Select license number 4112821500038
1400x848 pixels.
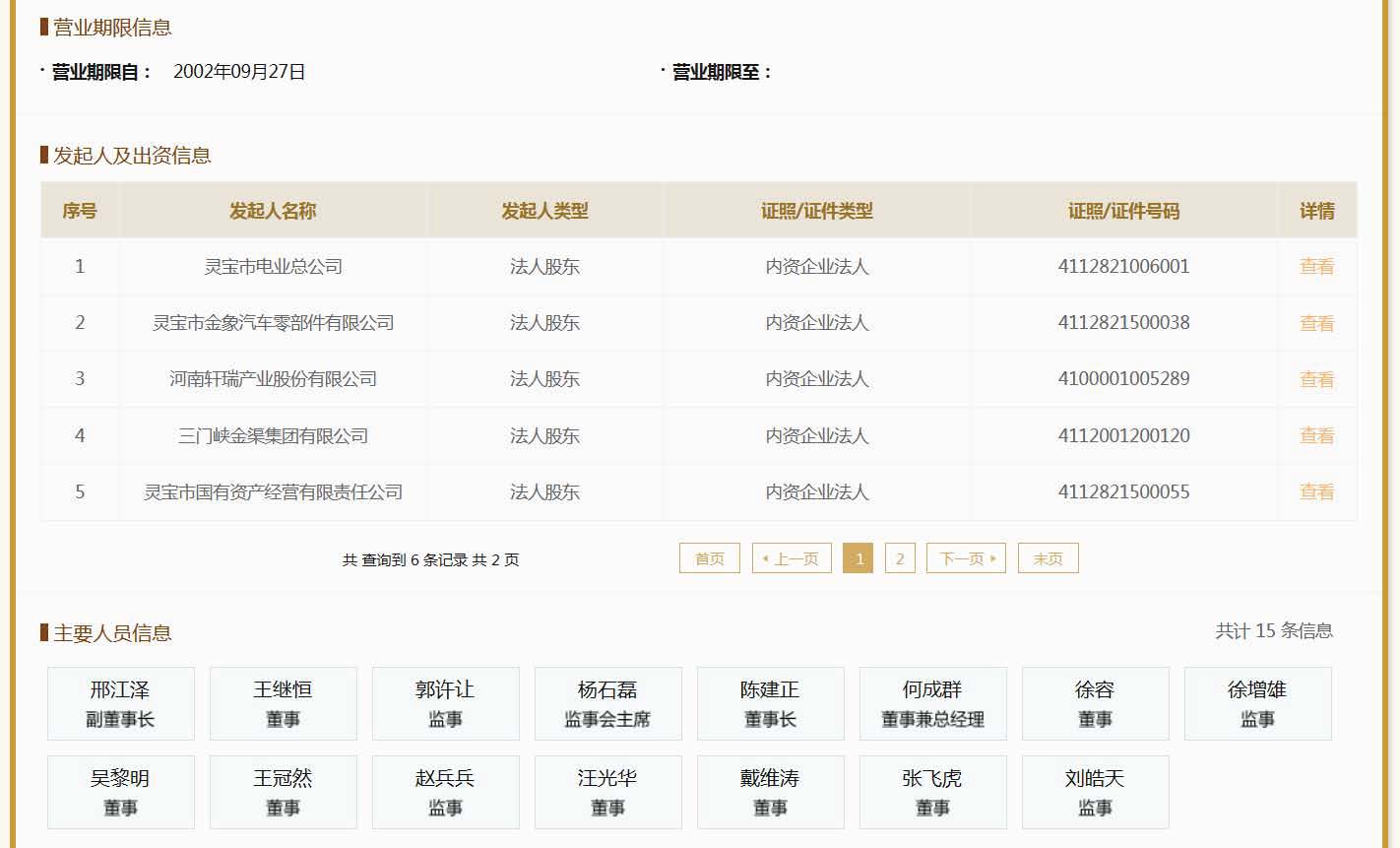coord(1123,322)
